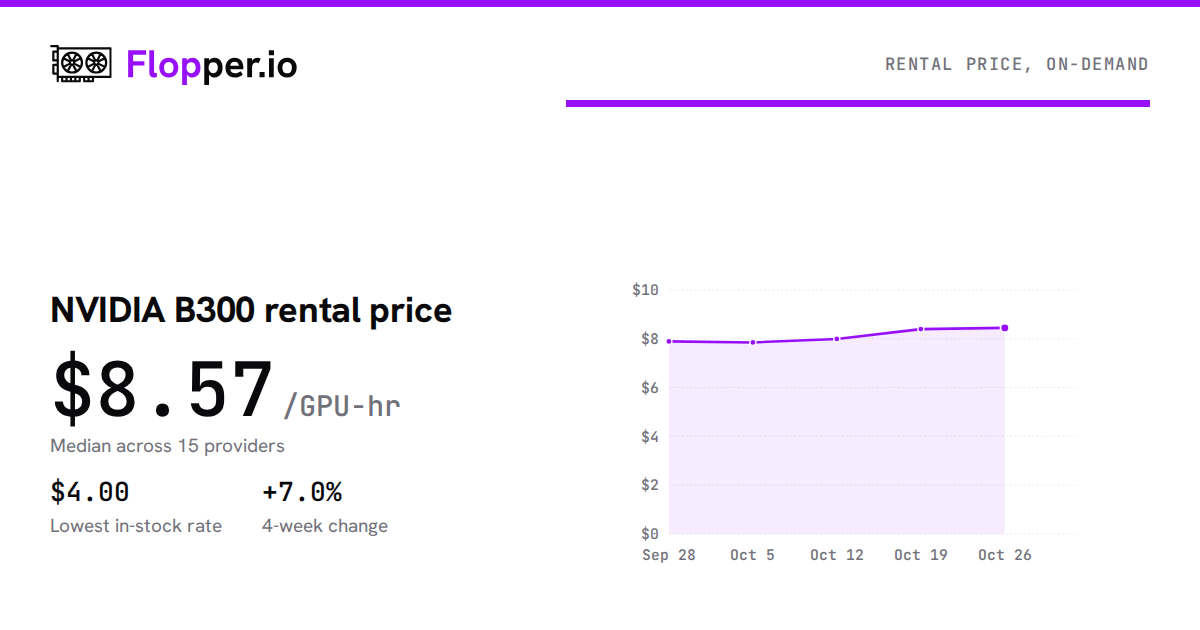This screenshot has height=630, width=1200.
Task: Select the Sep 28 chart data point
Action: tap(669, 341)
